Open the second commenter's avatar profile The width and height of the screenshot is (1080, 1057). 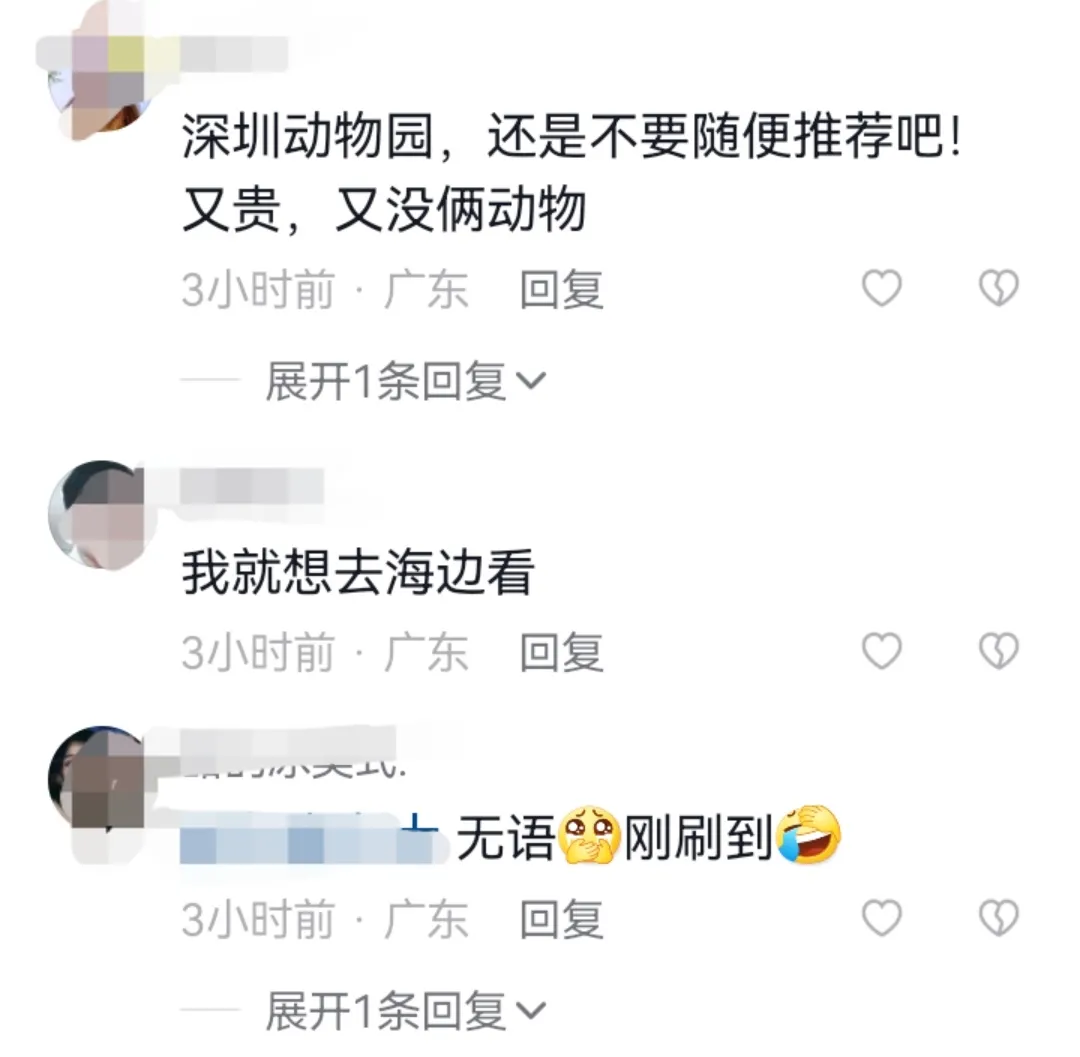click(102, 514)
